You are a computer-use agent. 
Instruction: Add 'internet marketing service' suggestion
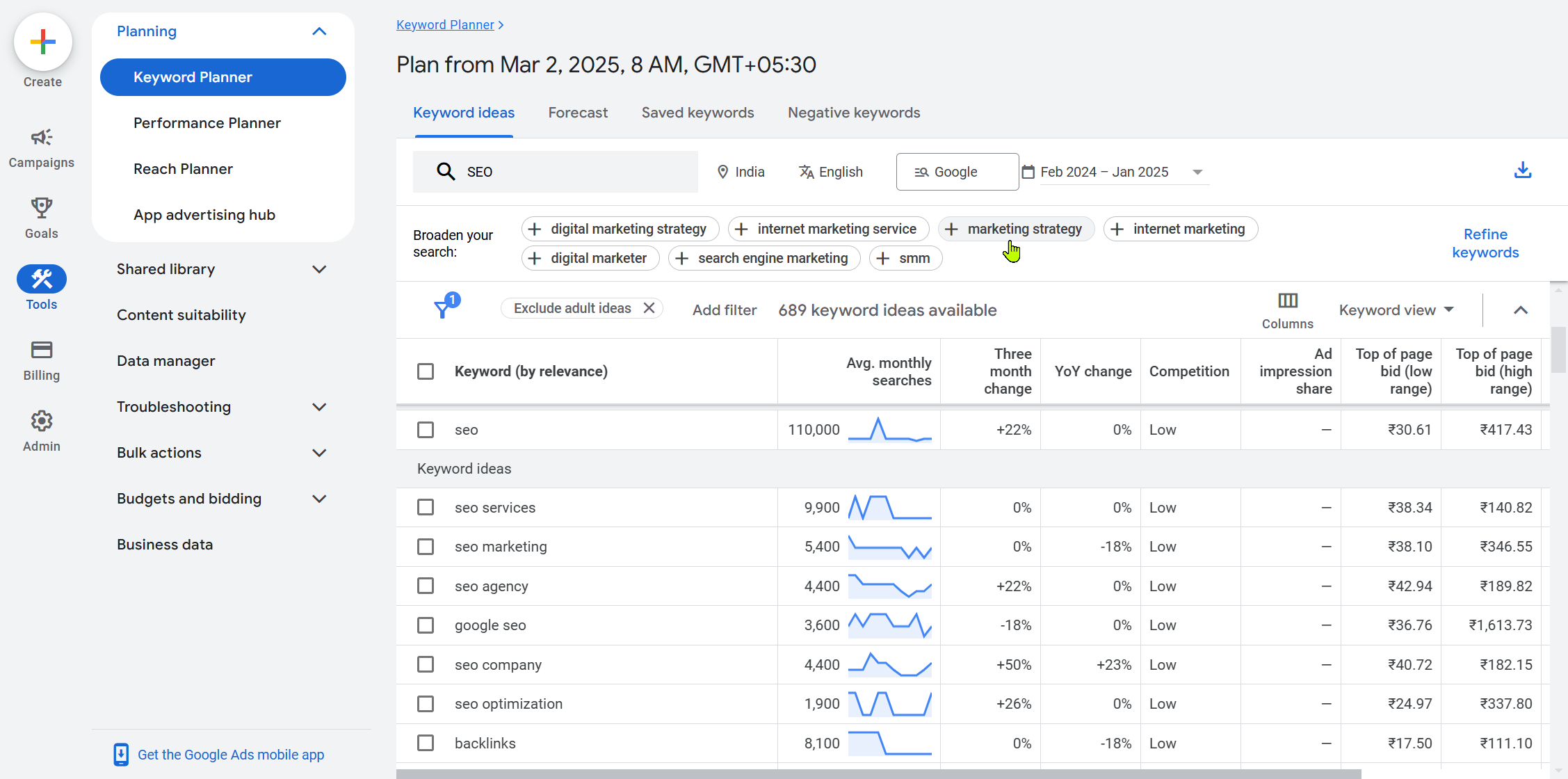[828, 229]
